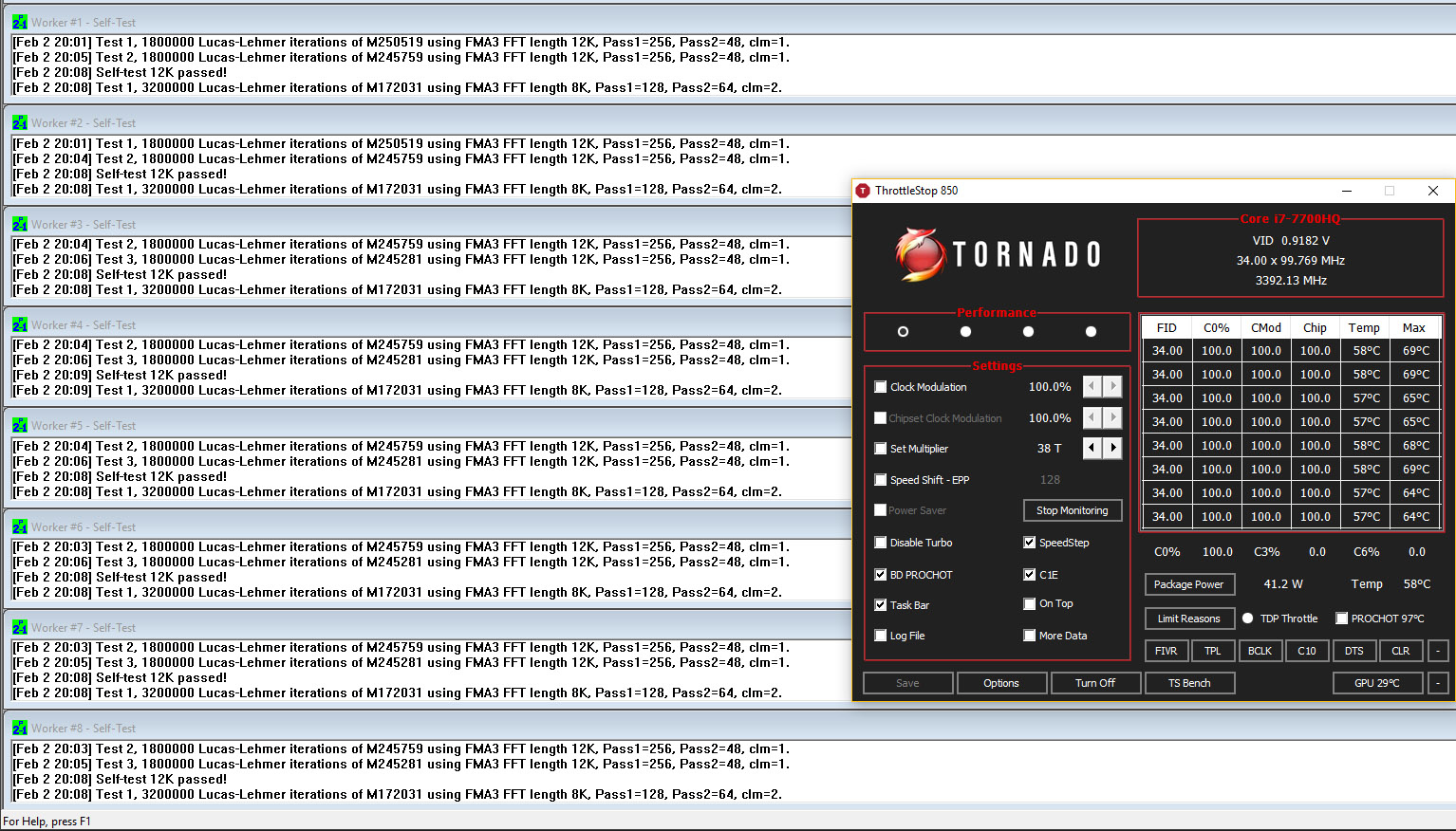Screen dimensions: 1456x831
Task: Decrease Clock Modulation with left arrow
Action: [1092, 386]
